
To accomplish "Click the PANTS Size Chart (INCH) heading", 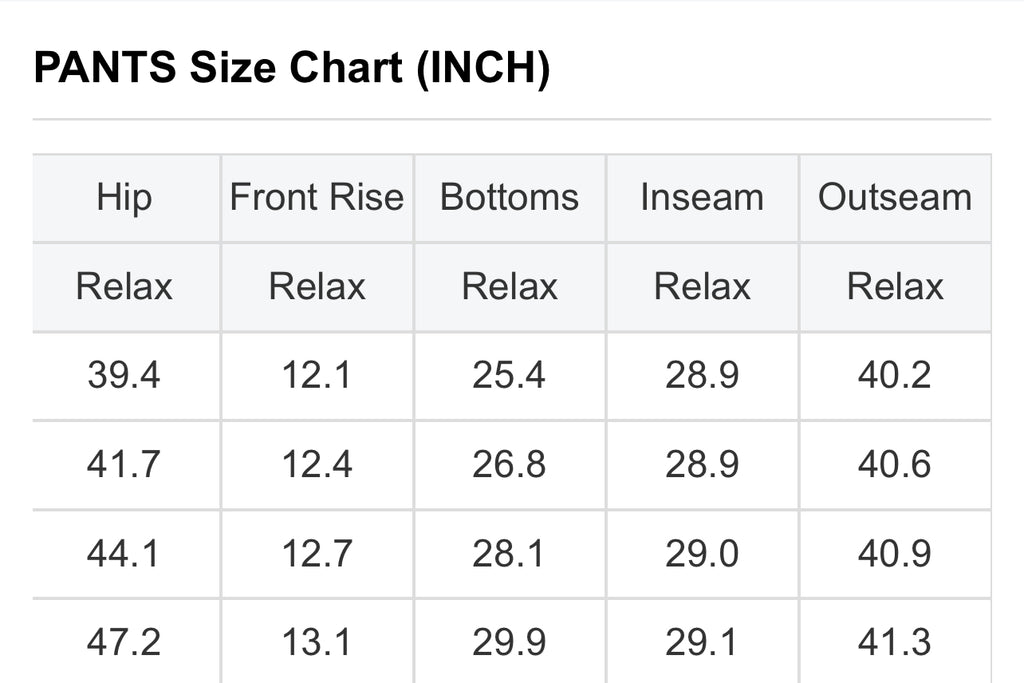I will click(291, 69).
